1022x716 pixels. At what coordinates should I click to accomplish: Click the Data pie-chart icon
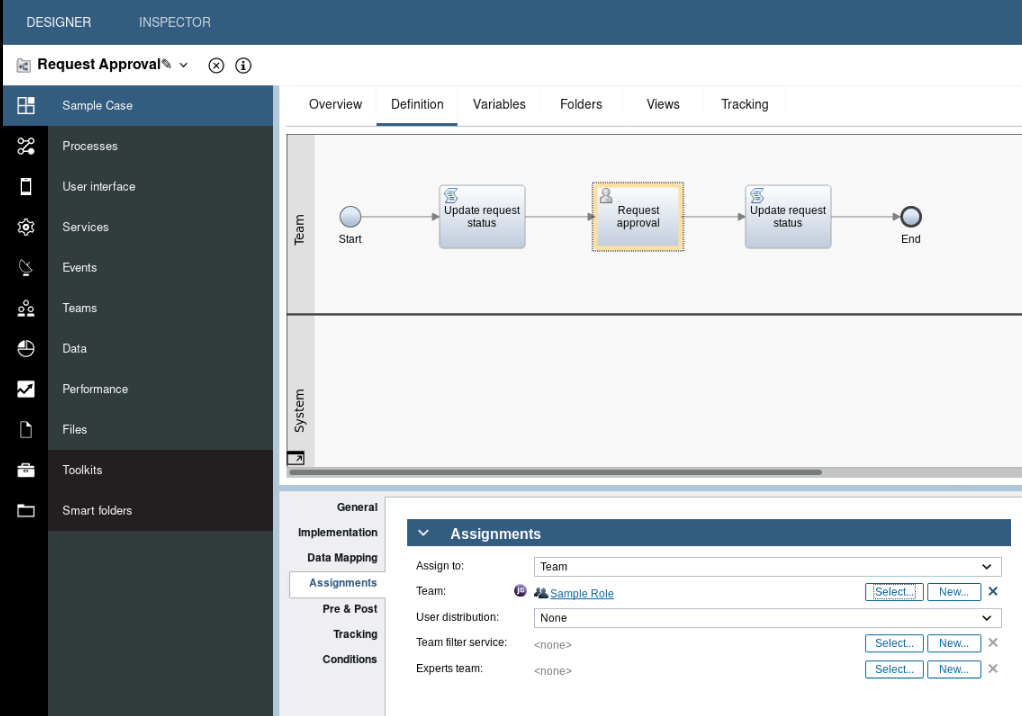[25, 348]
